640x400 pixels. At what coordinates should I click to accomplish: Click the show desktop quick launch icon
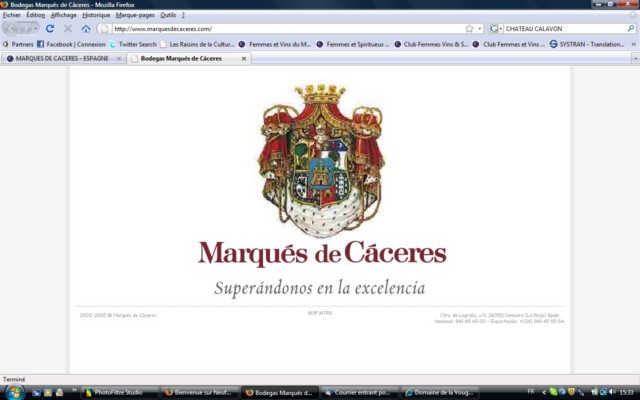click(36, 393)
